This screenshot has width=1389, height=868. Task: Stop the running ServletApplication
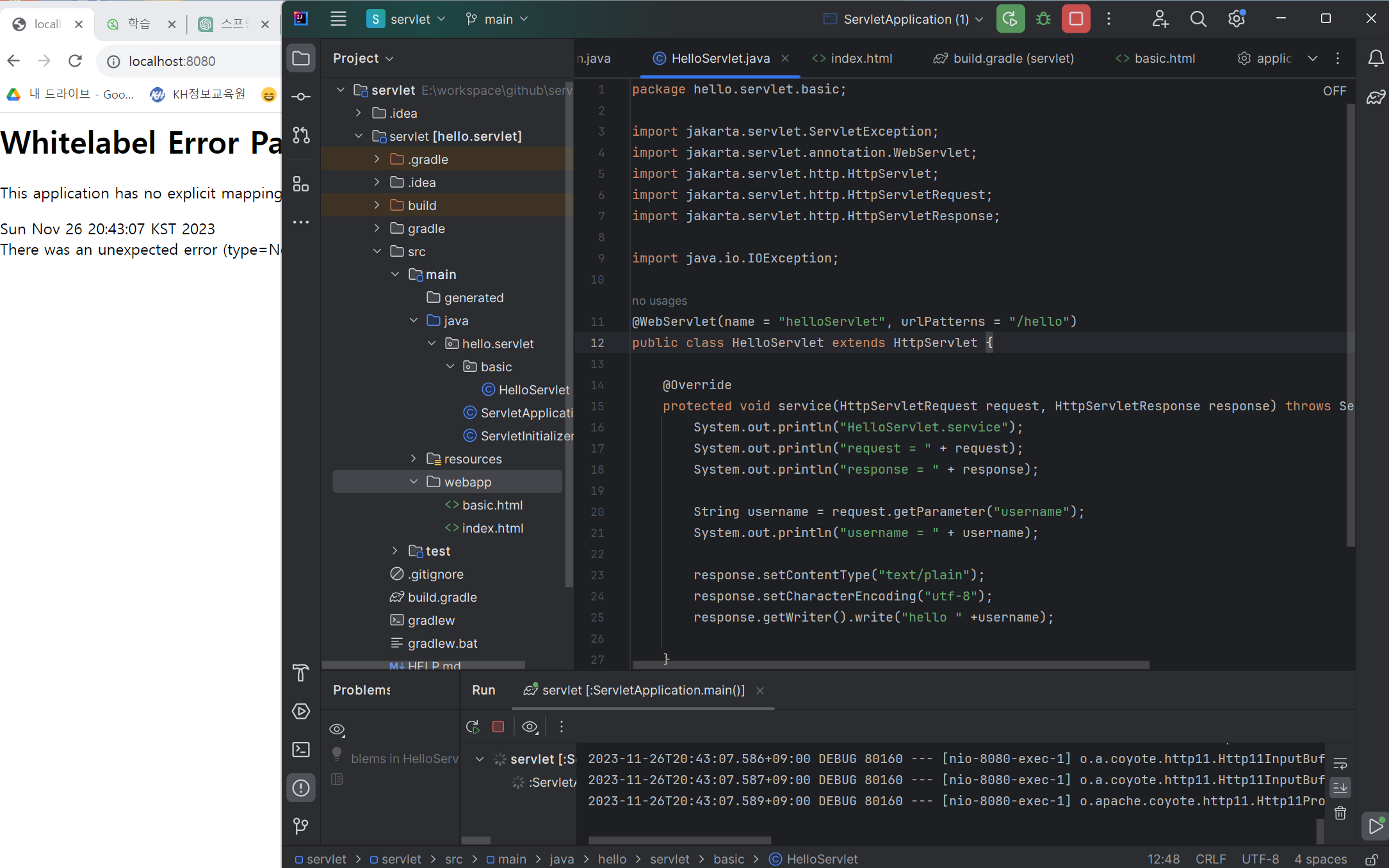click(x=1076, y=19)
